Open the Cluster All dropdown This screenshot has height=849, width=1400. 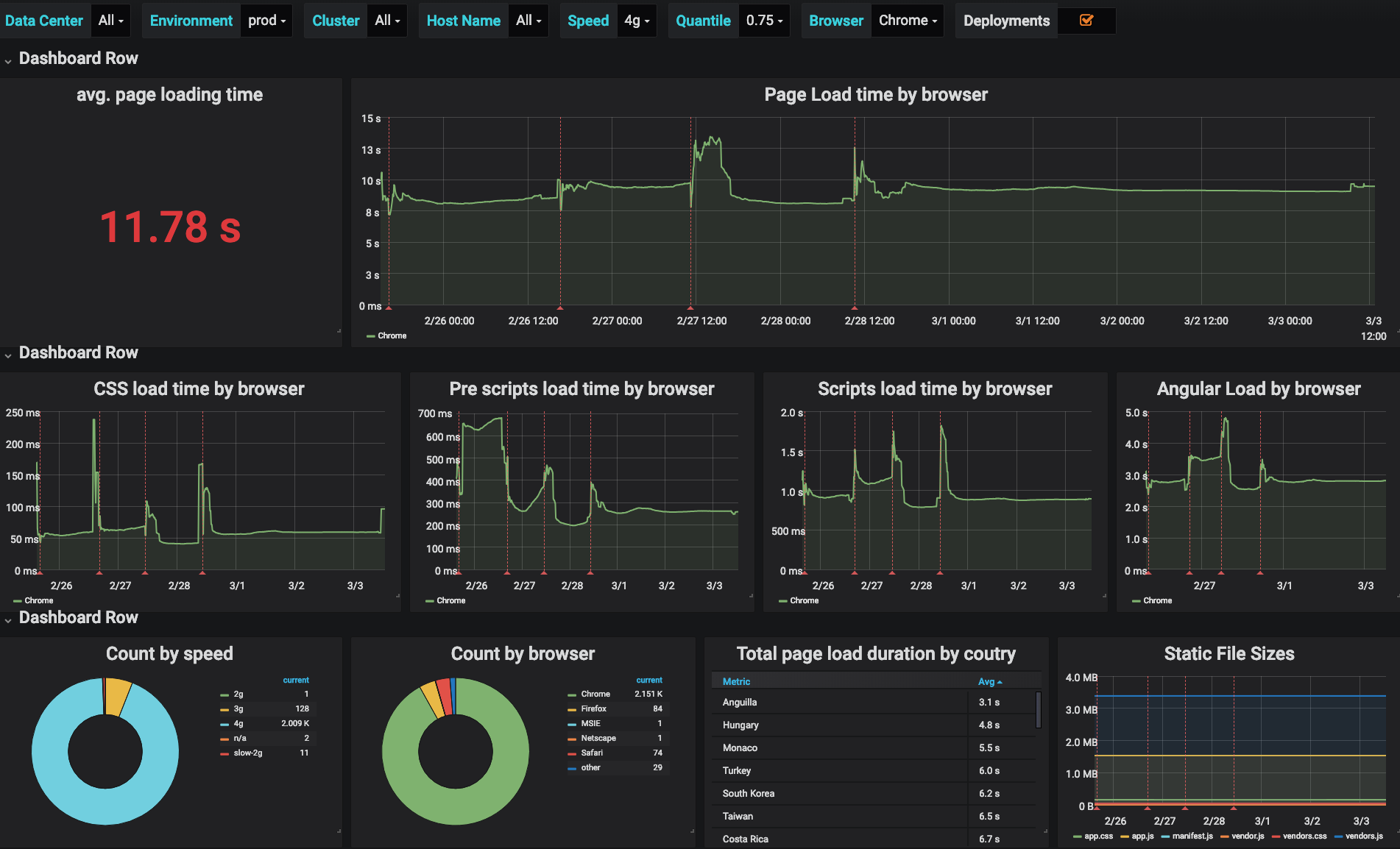pyautogui.click(x=387, y=21)
